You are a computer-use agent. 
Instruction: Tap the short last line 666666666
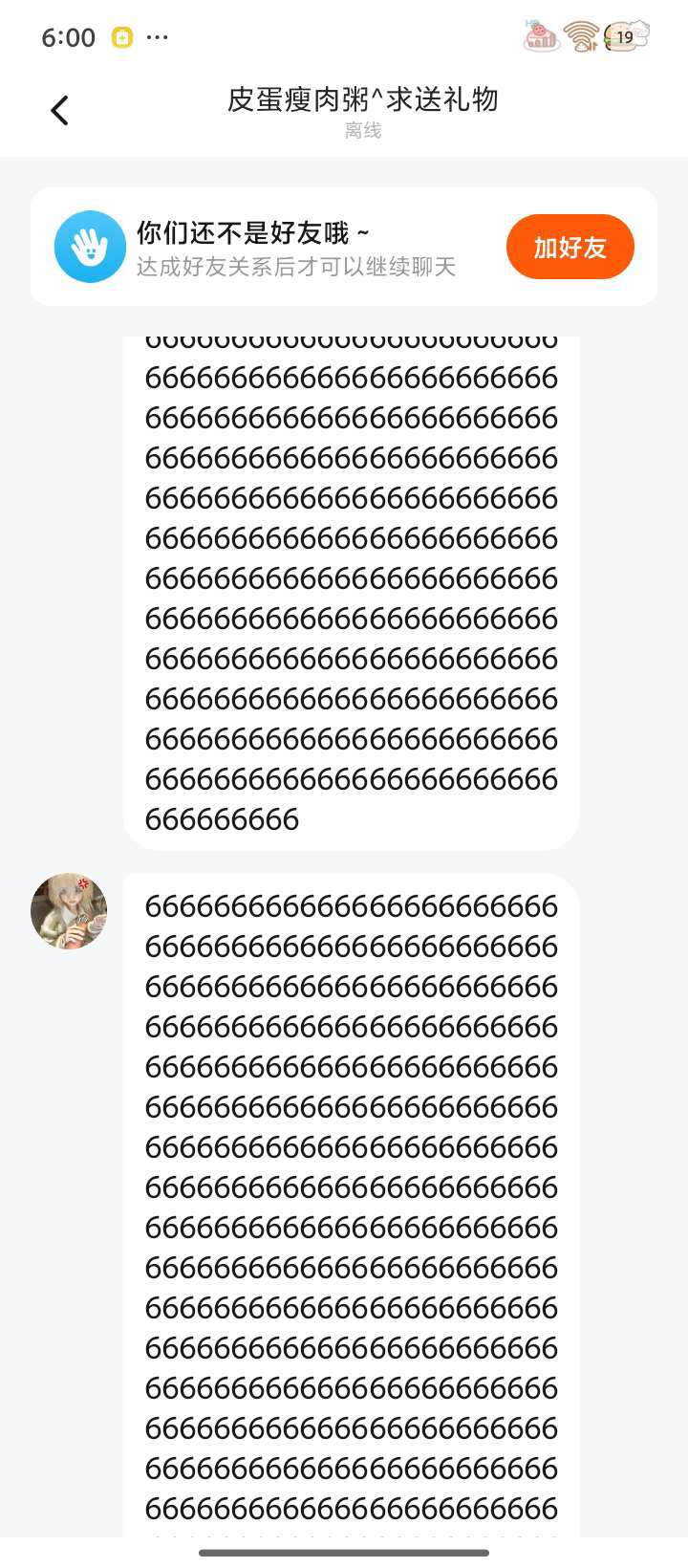pyautogui.click(x=223, y=819)
